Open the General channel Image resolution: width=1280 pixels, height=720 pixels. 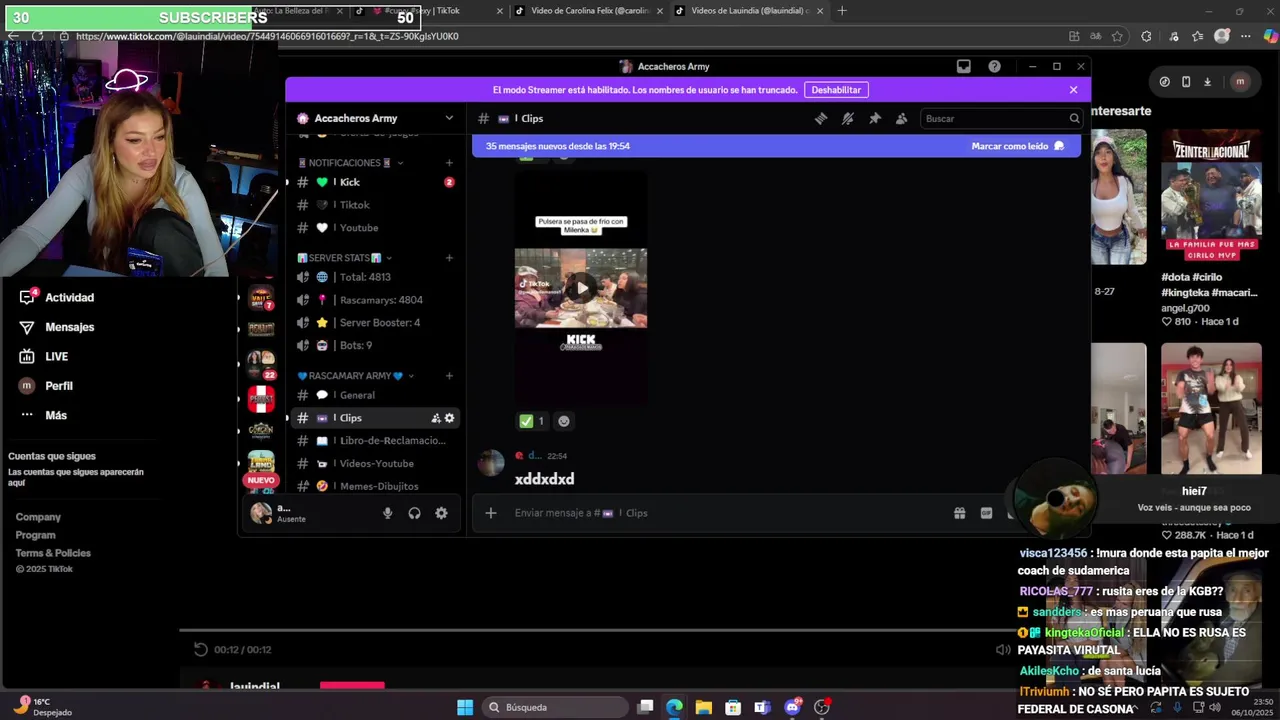pos(376,395)
